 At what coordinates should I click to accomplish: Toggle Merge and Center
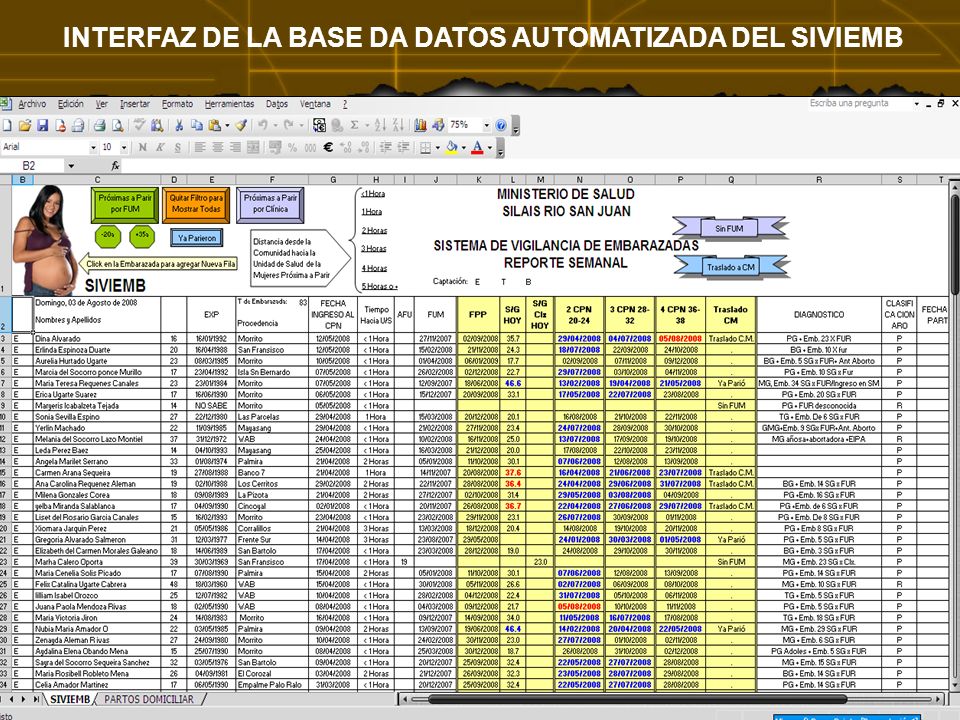pos(253,148)
